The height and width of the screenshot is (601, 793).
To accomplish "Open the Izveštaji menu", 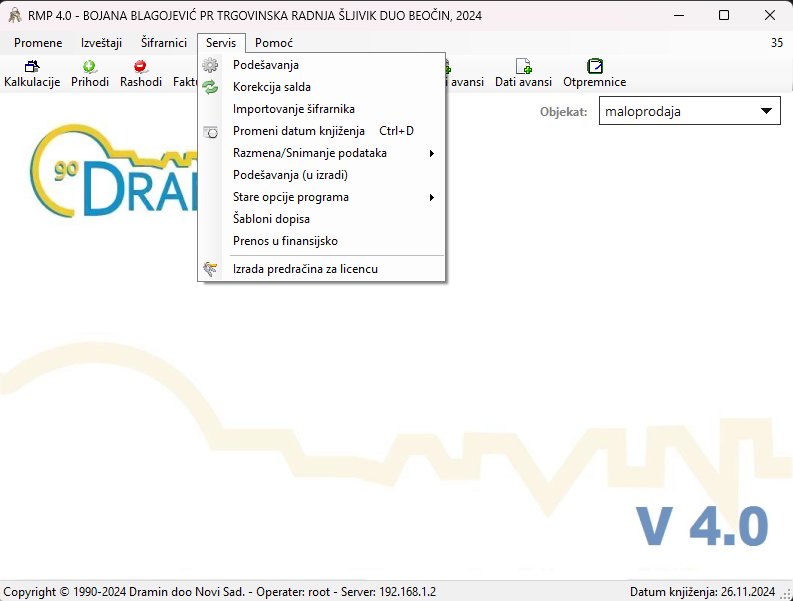I will tap(101, 43).
